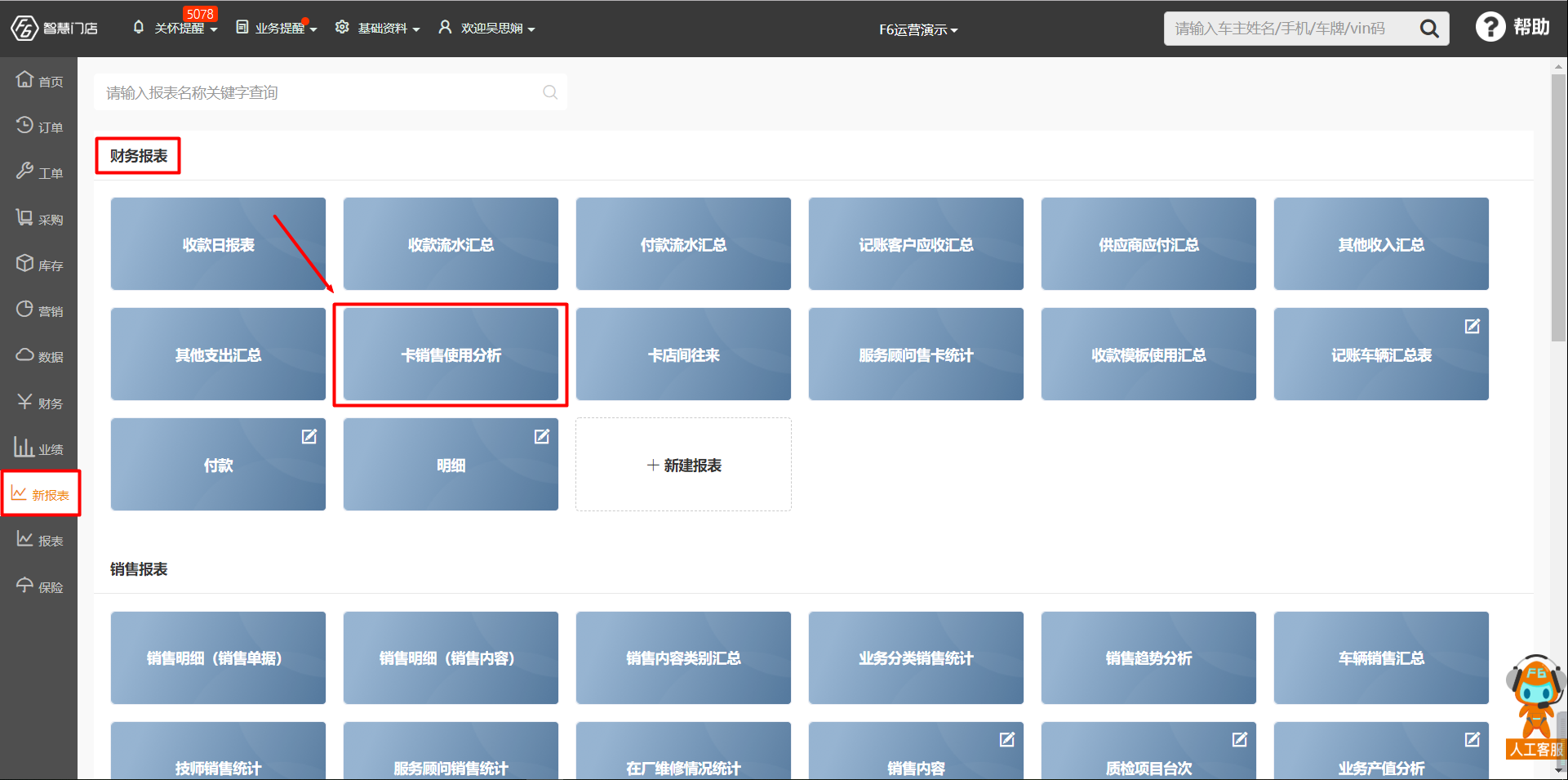Select 新报表 in the sidebar
Image resolution: width=1568 pixels, height=780 pixels.
pyautogui.click(x=40, y=494)
